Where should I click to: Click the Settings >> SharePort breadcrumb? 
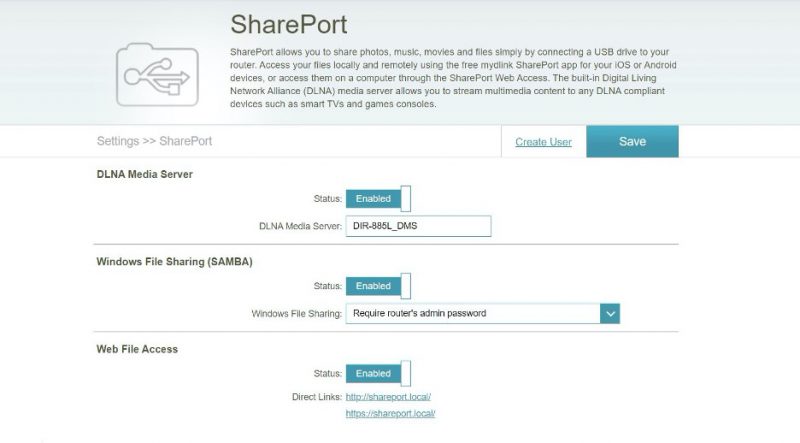click(x=154, y=141)
